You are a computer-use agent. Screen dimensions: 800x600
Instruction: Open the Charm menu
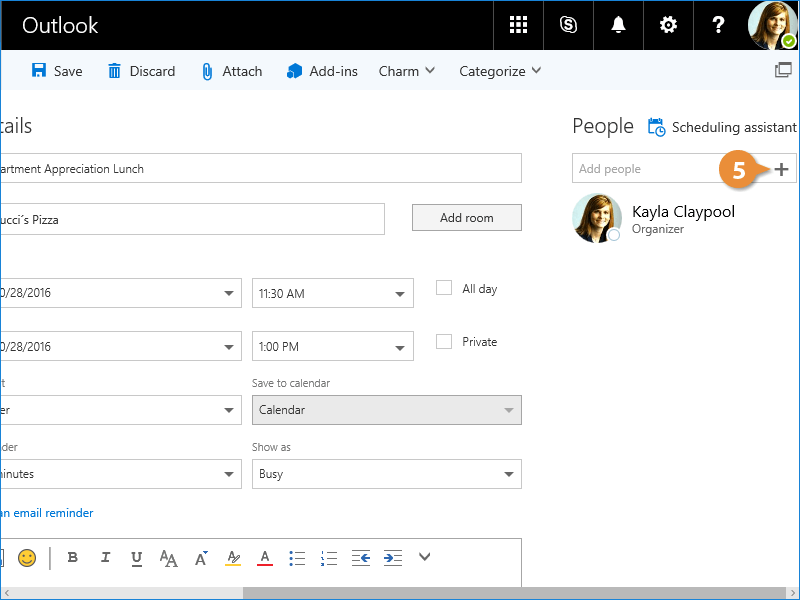pyautogui.click(x=406, y=71)
